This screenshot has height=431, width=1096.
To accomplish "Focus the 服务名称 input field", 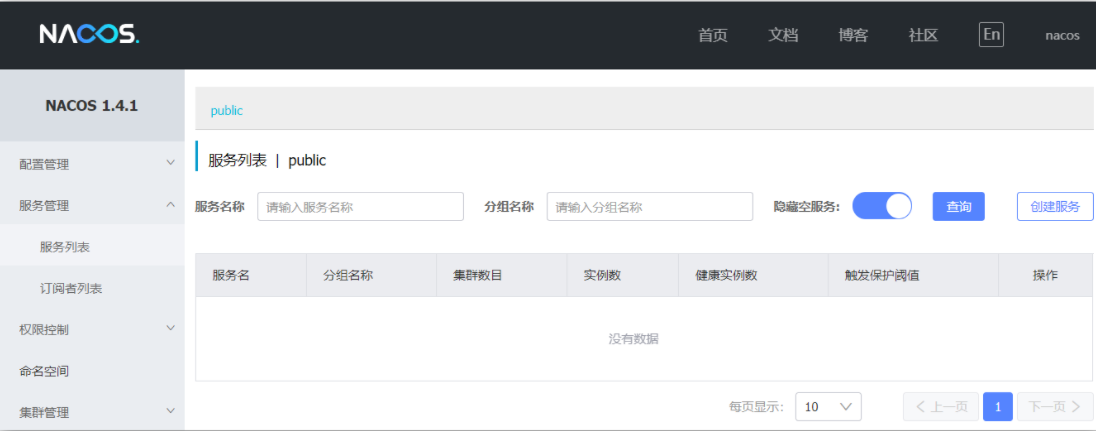I will coord(361,207).
